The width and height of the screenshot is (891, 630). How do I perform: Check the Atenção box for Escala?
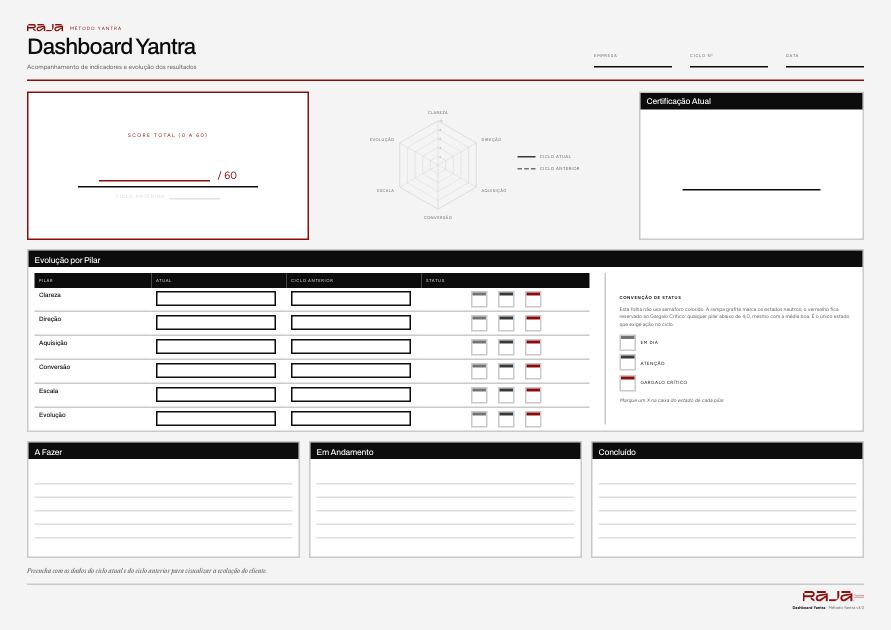click(x=506, y=395)
